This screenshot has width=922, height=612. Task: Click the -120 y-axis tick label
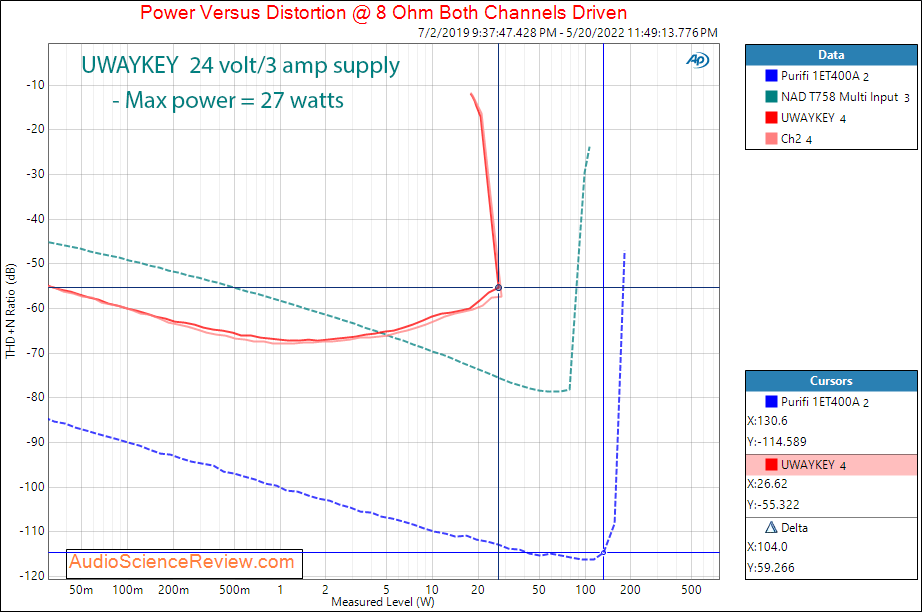pyautogui.click(x=32, y=576)
